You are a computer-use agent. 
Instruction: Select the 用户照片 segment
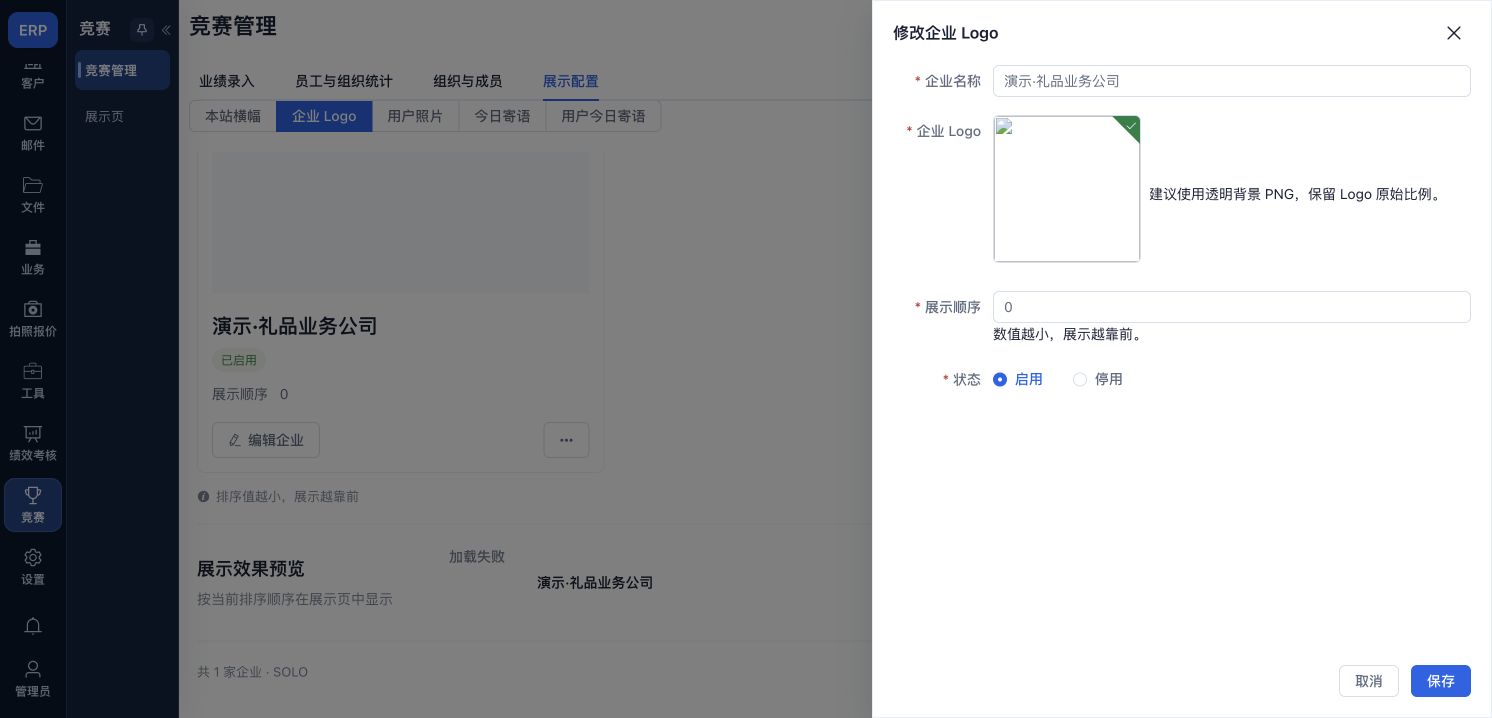[x=415, y=116]
